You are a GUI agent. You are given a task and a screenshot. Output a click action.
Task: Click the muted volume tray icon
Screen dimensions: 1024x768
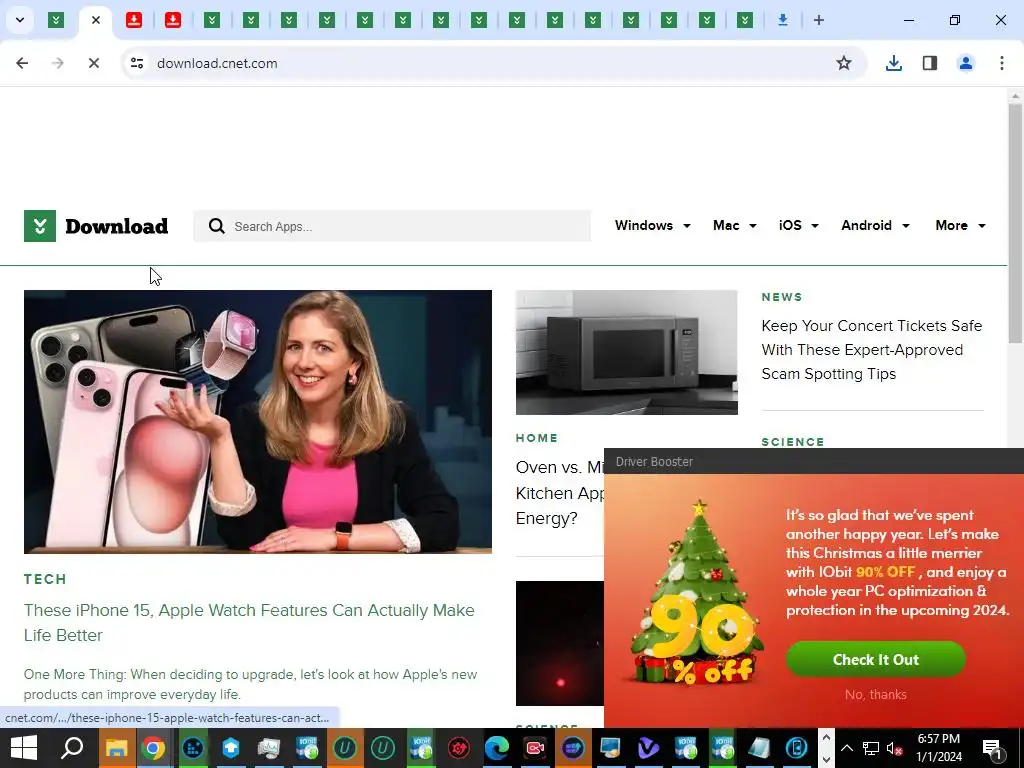point(894,748)
